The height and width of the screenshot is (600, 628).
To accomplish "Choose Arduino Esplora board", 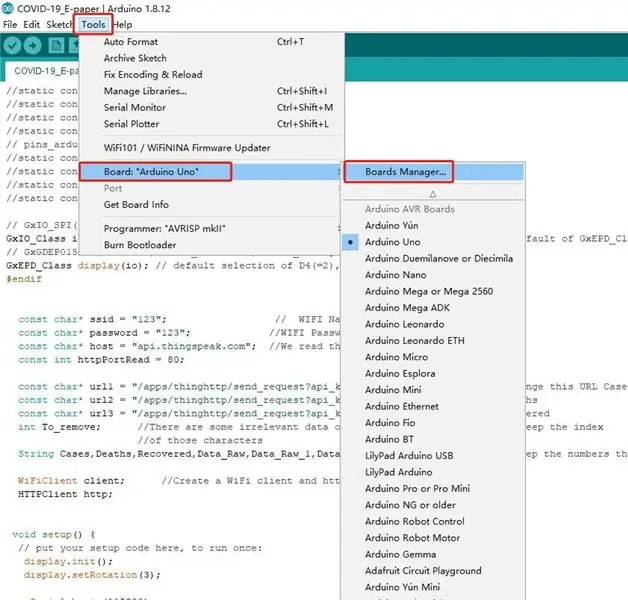I will click(x=433, y=373).
